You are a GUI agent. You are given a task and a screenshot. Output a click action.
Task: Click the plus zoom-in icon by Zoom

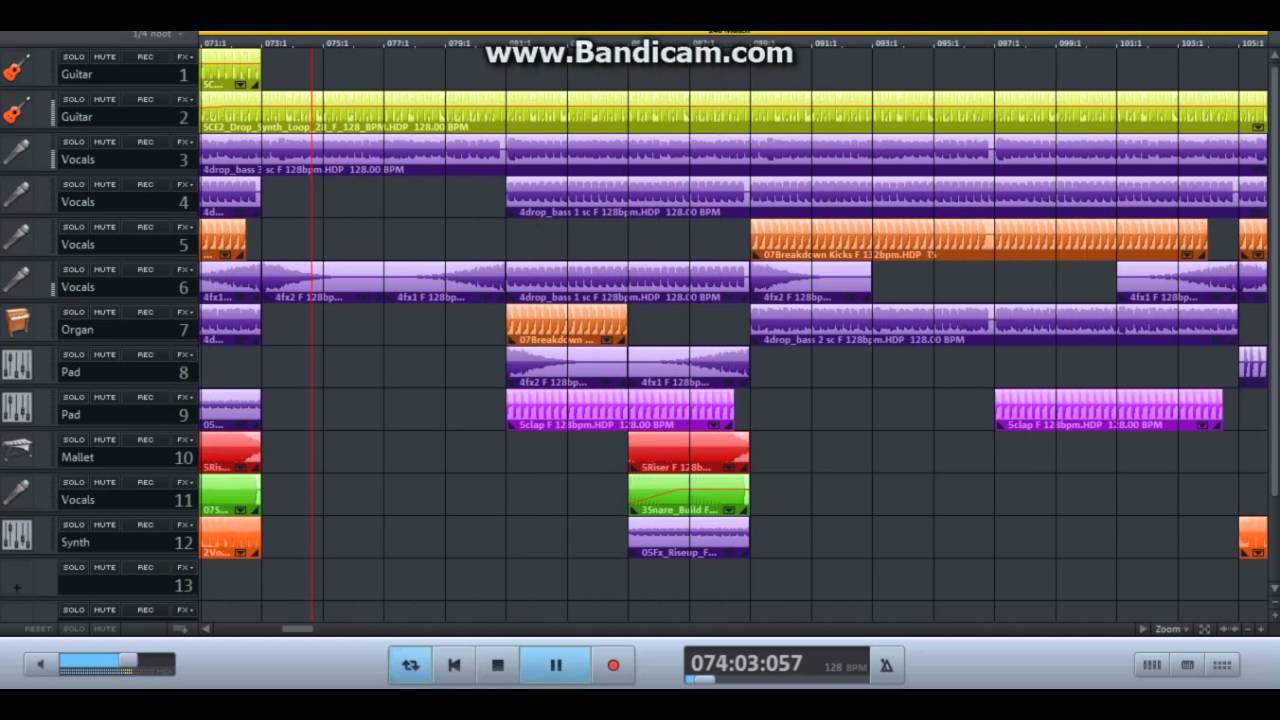(x=1260, y=629)
